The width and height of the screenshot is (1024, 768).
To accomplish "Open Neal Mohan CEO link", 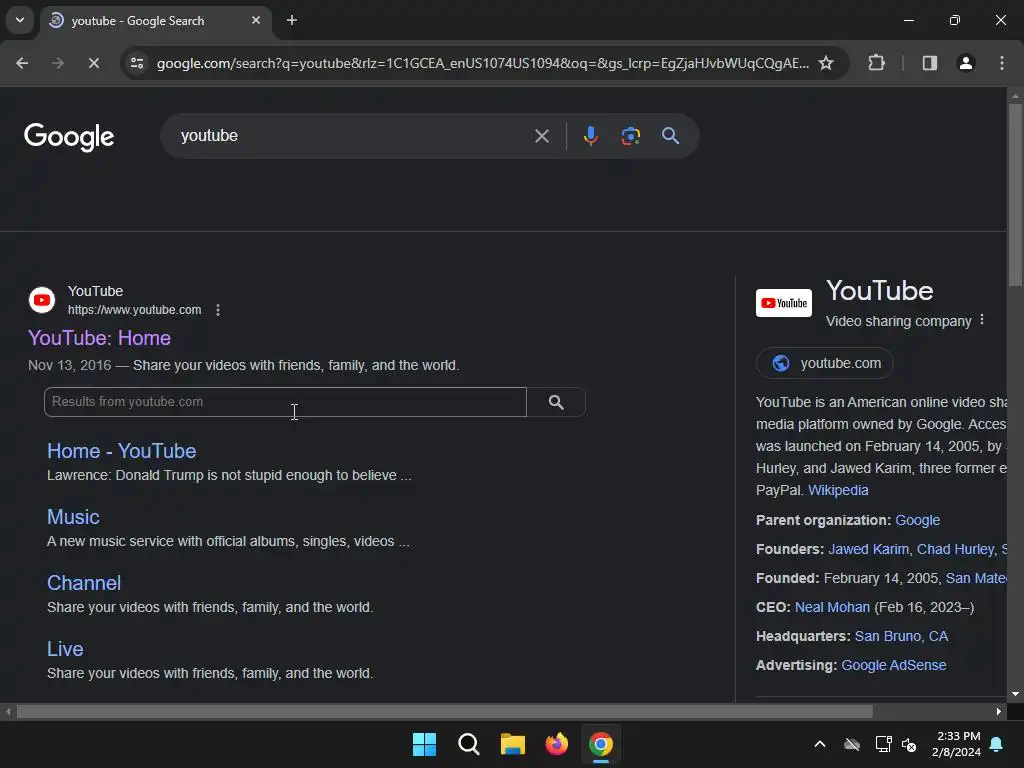I will click(x=832, y=607).
